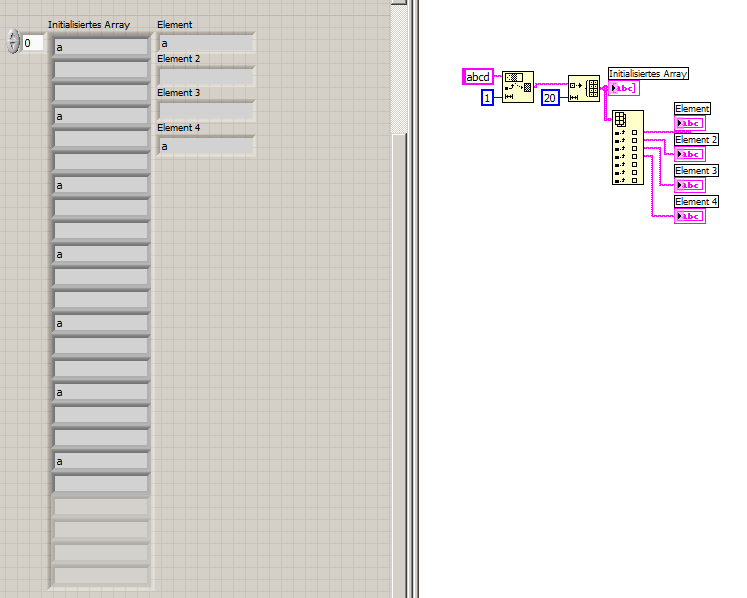
Task: Click the empty Element 2 indicator field
Action: pyautogui.click(x=206, y=77)
